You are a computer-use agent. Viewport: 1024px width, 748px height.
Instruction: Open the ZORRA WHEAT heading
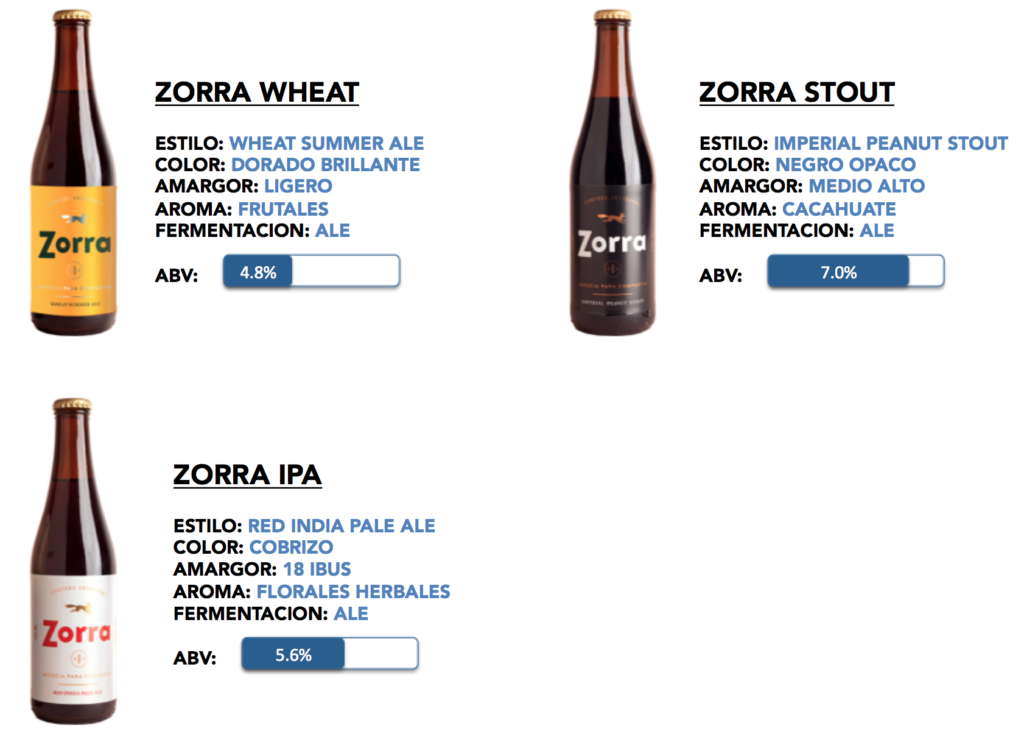[257, 92]
